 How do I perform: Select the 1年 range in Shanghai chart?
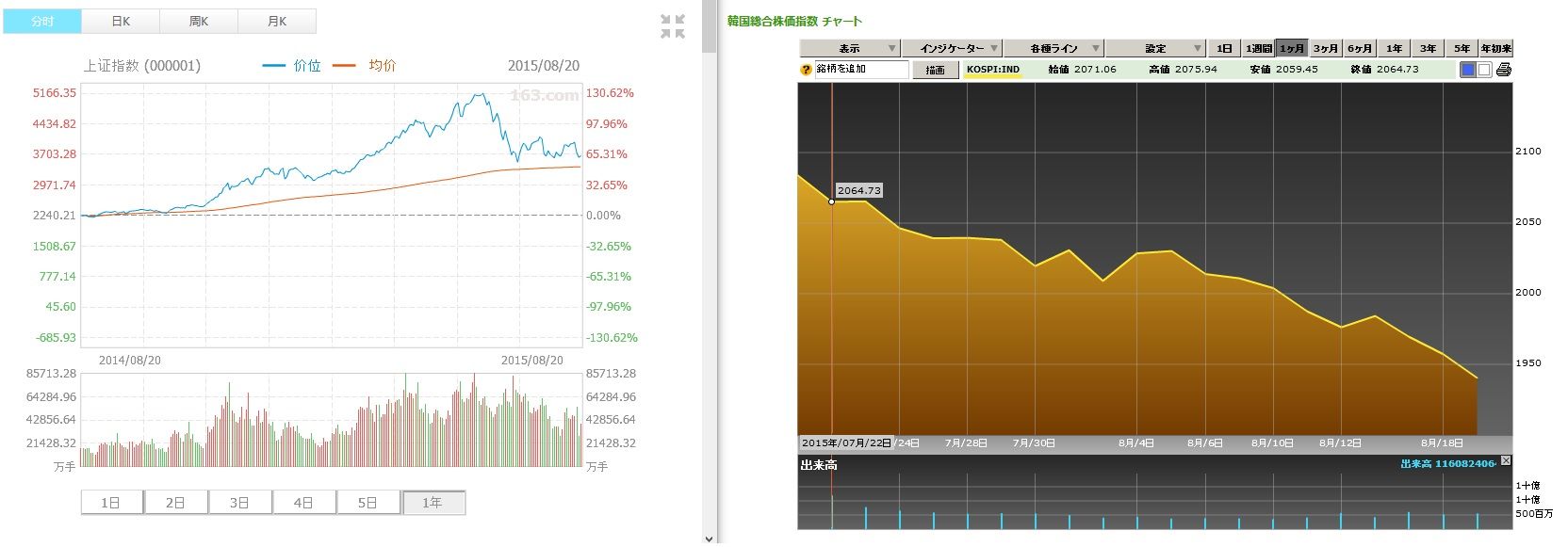click(433, 503)
